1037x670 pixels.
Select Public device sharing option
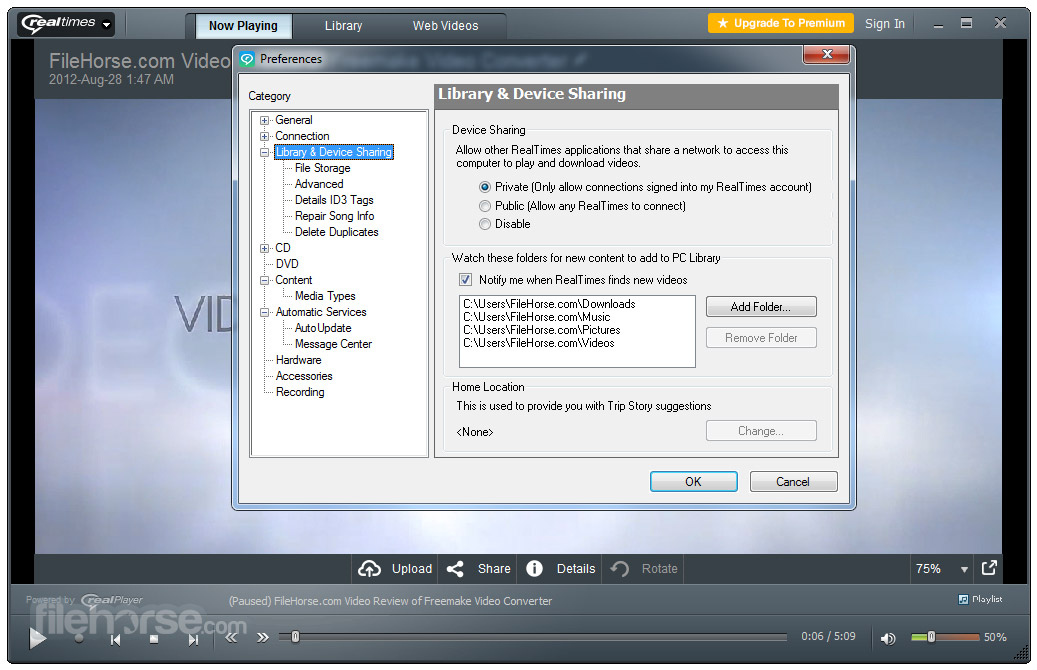pyautogui.click(x=485, y=206)
